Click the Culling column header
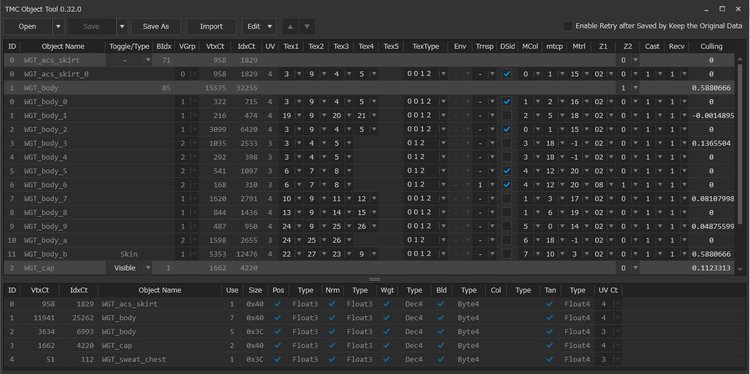 711,46
